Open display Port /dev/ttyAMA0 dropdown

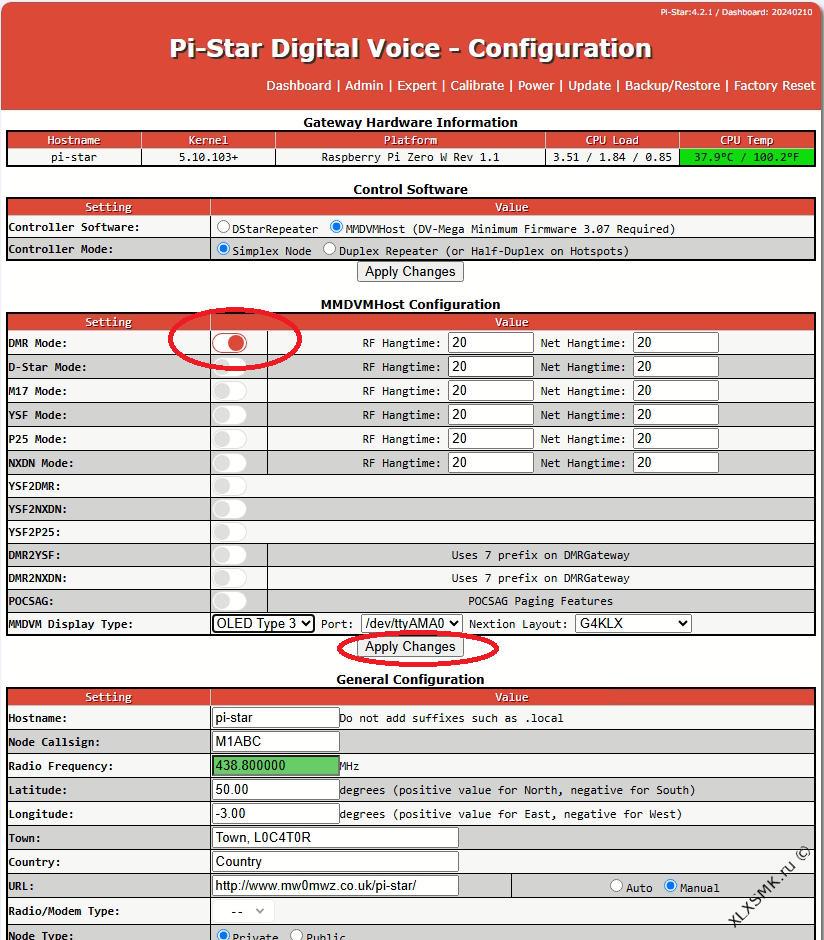tap(411, 623)
